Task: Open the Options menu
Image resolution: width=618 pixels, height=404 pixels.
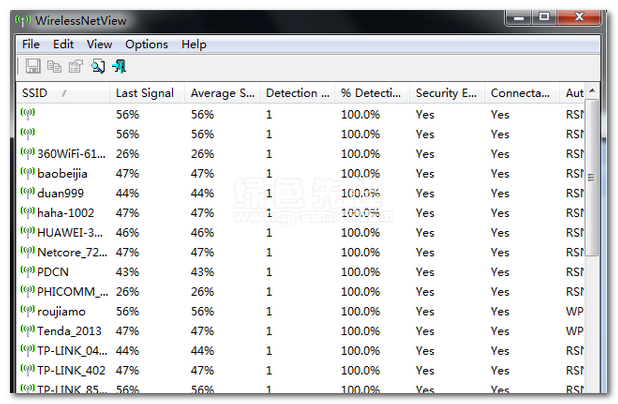Action: click(147, 44)
